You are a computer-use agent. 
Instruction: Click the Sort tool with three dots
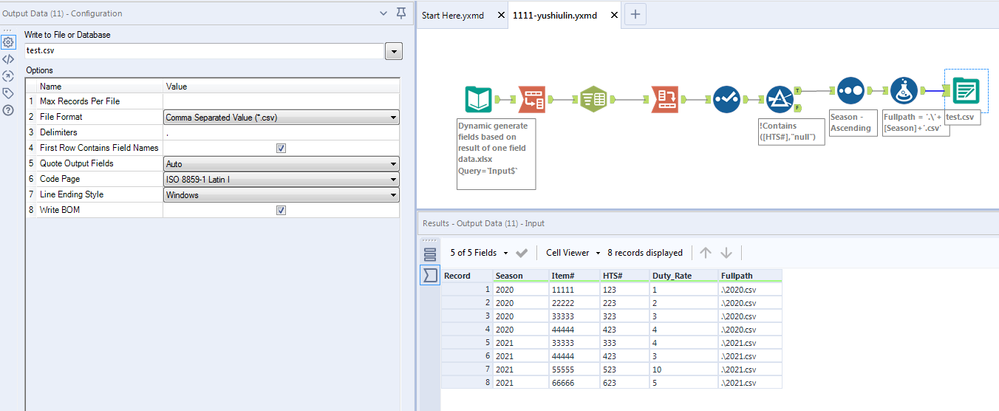[850, 91]
